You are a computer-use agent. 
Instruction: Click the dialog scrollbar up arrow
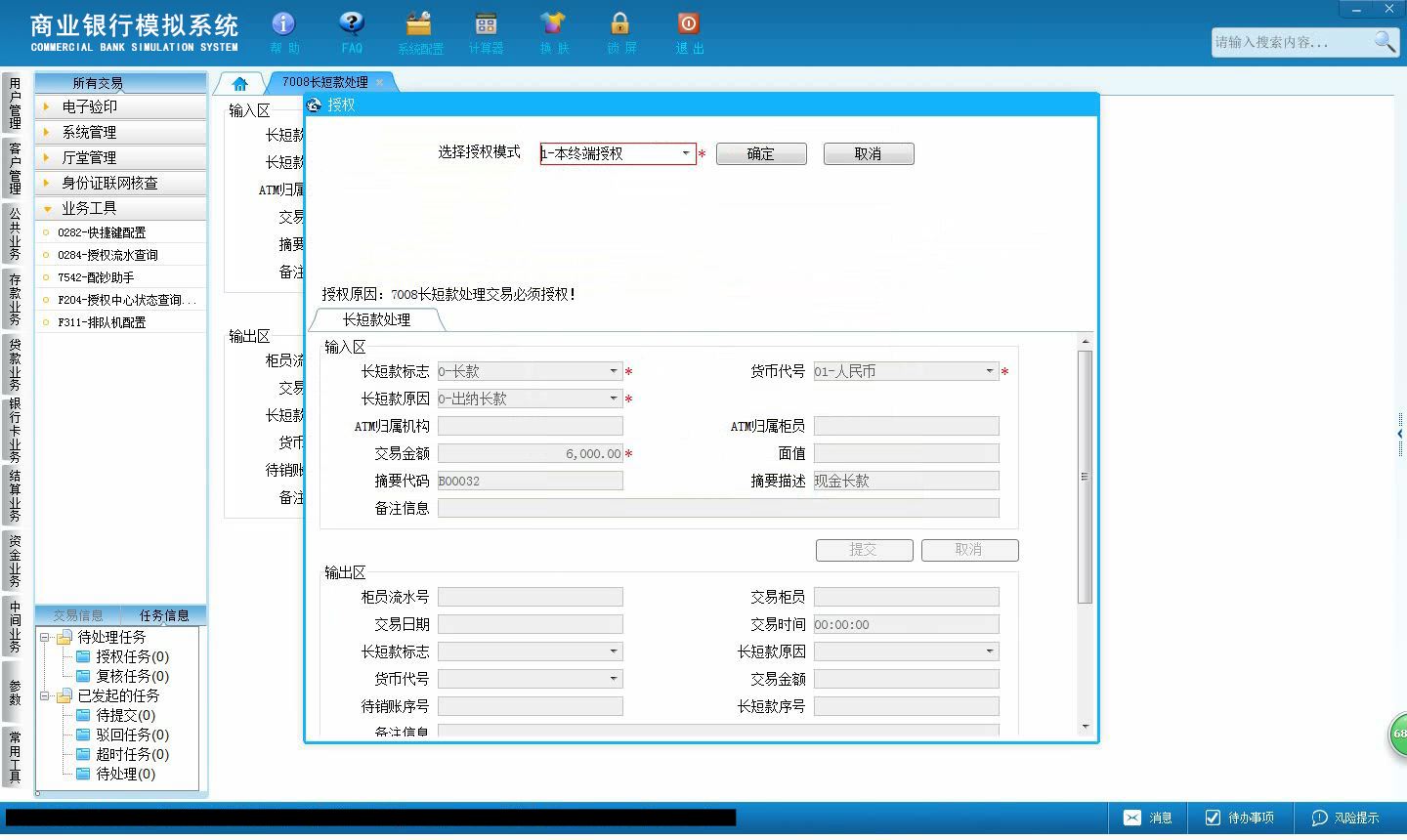pyautogui.click(x=1085, y=341)
